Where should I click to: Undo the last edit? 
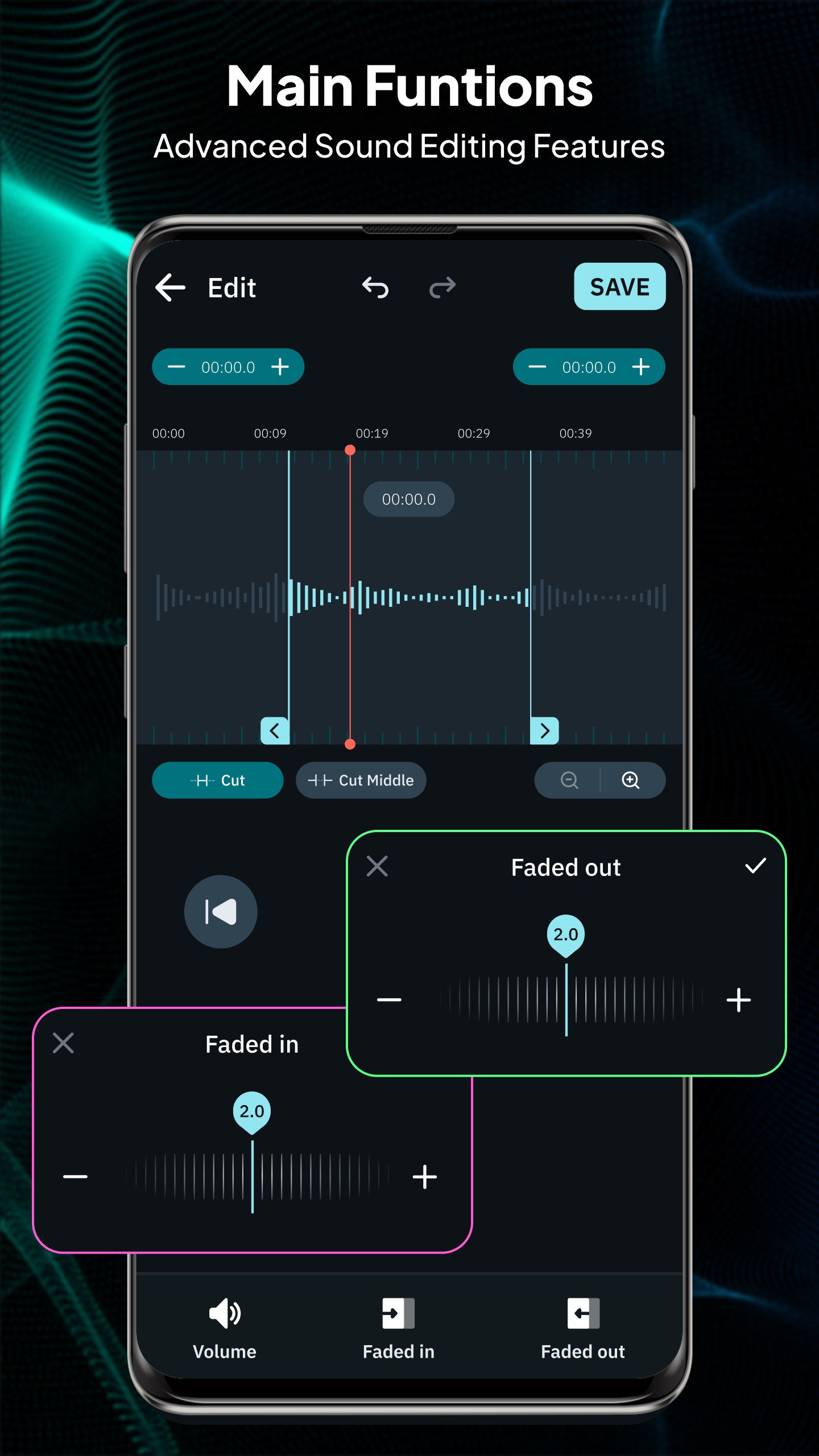[375, 287]
